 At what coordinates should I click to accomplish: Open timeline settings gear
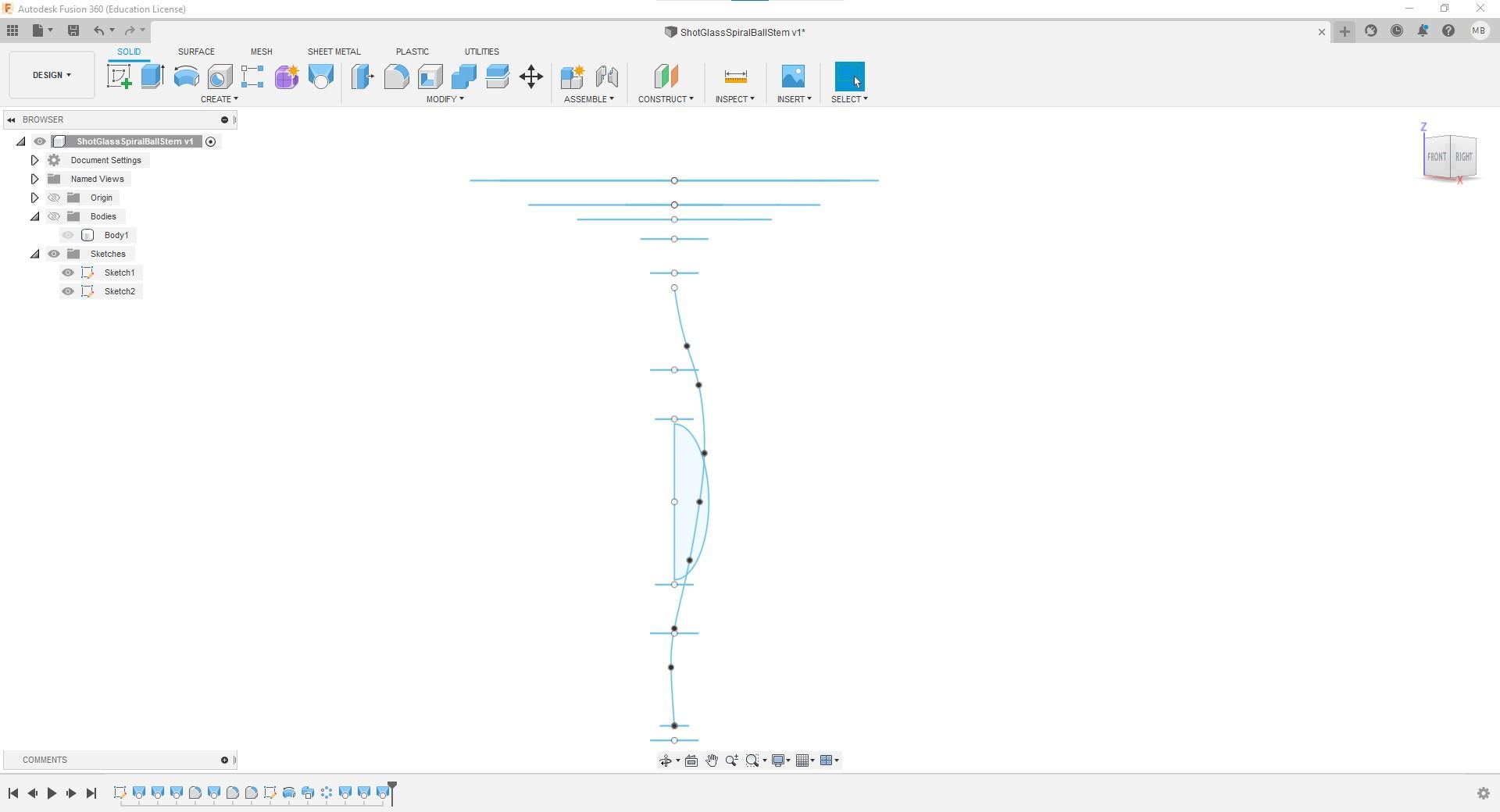click(1483, 793)
